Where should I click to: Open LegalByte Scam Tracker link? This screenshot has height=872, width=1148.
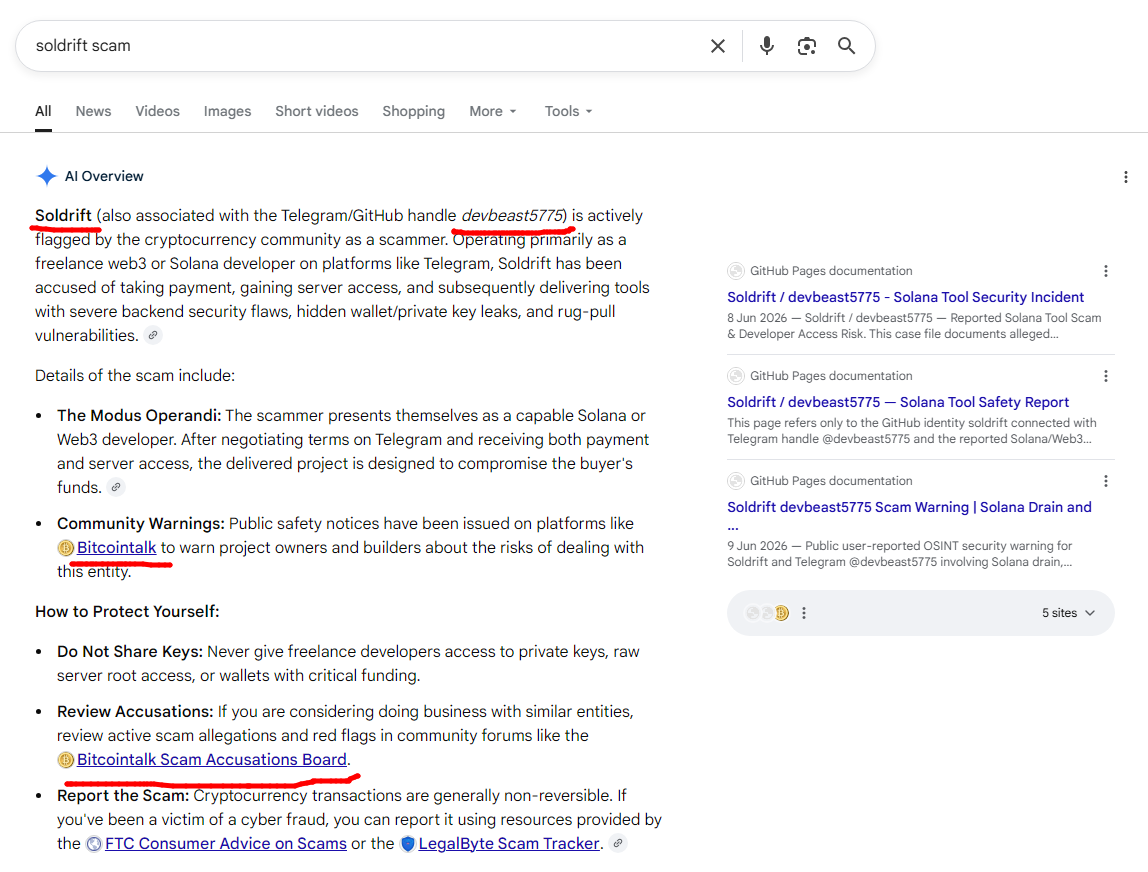pyautogui.click(x=509, y=843)
